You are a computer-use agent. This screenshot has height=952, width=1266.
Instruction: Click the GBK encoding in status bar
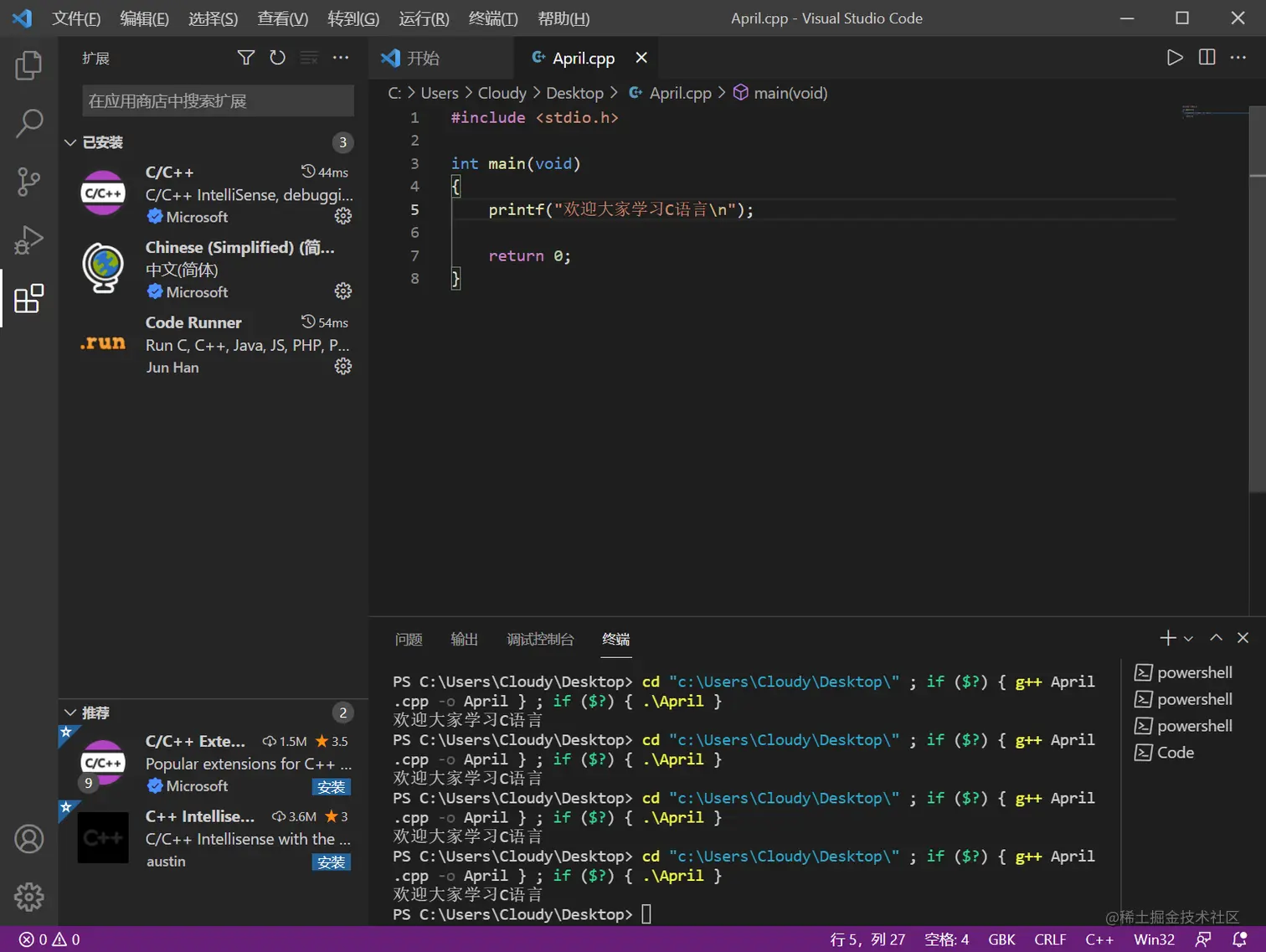tap(1001, 939)
